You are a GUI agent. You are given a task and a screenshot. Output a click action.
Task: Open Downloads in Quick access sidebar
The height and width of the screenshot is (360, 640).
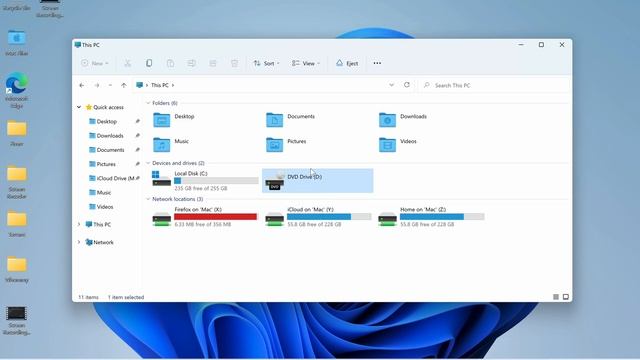coord(109,136)
